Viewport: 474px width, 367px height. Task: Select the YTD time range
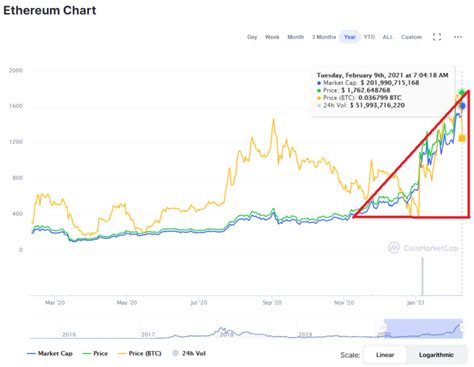[x=369, y=37]
